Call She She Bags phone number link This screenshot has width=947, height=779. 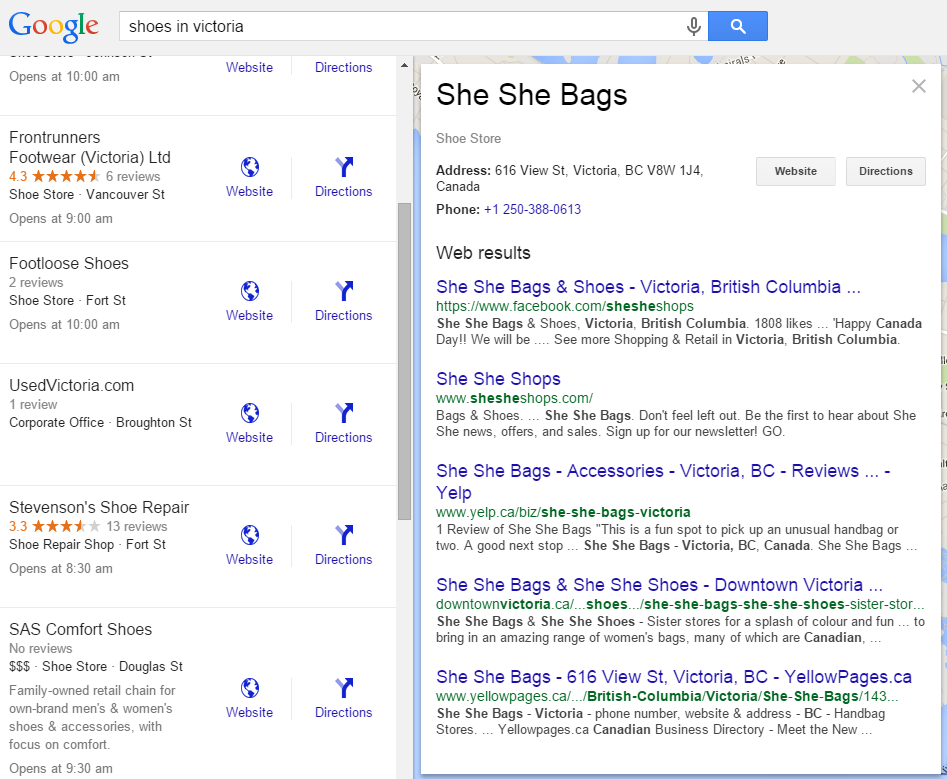532,210
